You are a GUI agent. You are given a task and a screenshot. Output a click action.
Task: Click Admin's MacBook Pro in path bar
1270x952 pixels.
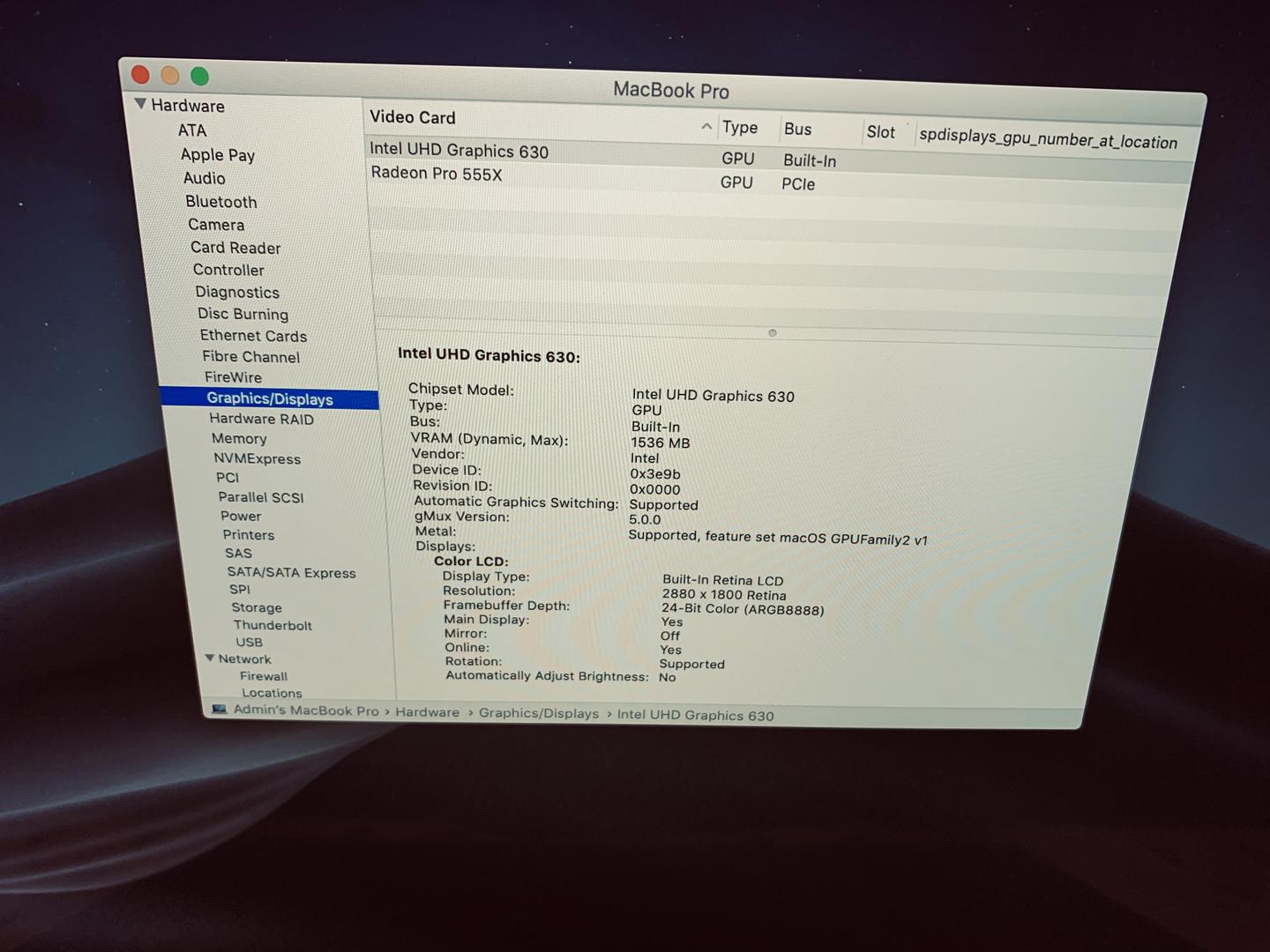tap(306, 710)
